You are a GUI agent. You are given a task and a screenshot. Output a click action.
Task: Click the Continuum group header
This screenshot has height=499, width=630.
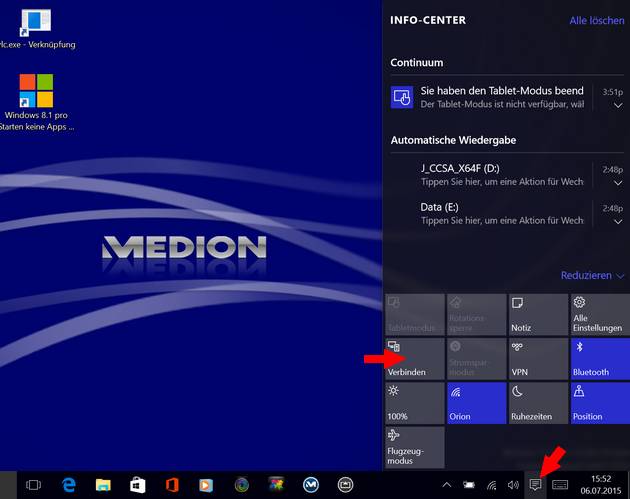(x=417, y=63)
